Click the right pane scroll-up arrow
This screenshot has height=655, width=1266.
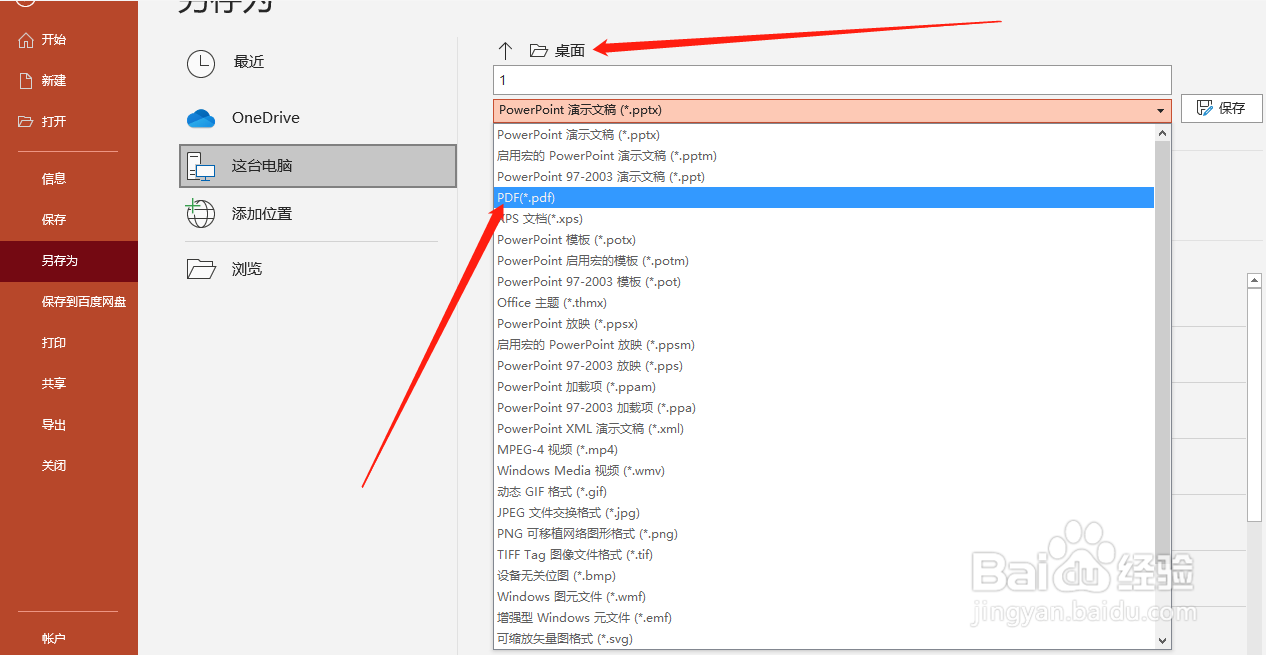coord(1254,282)
